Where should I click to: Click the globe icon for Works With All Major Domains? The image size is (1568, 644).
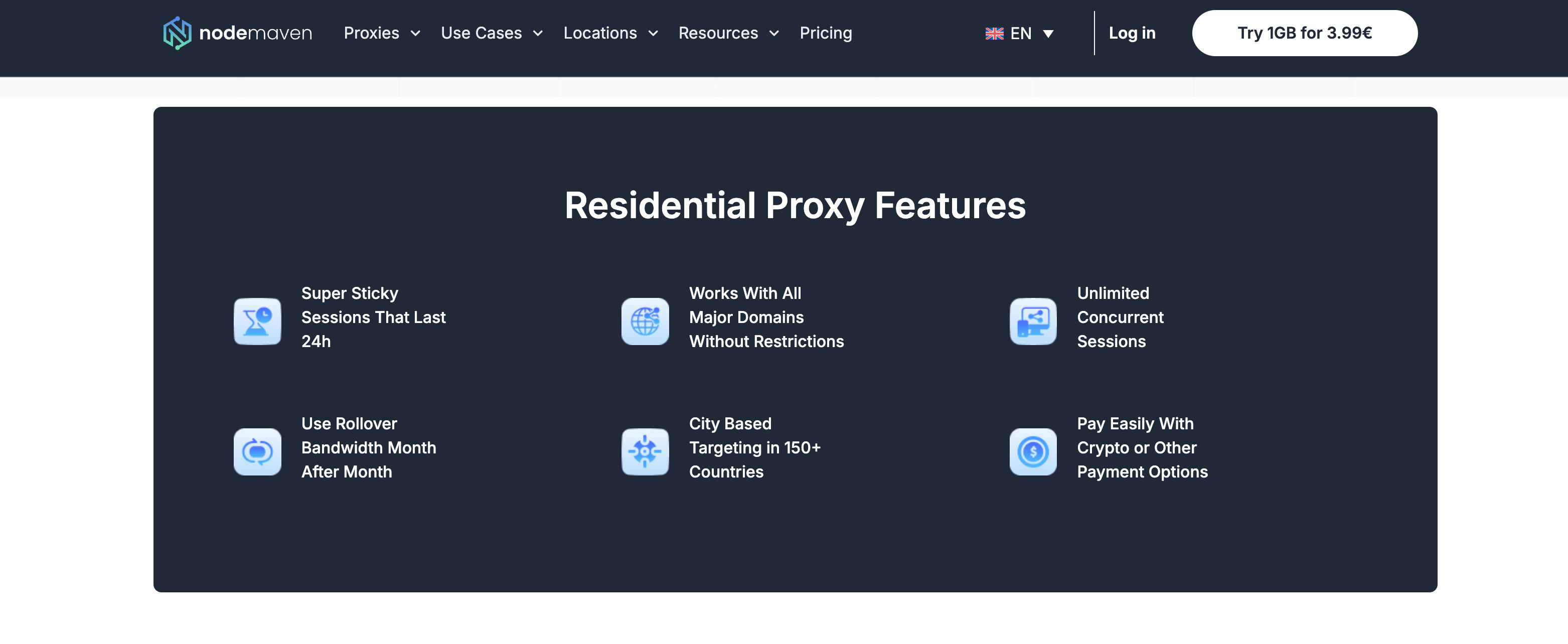[645, 321]
